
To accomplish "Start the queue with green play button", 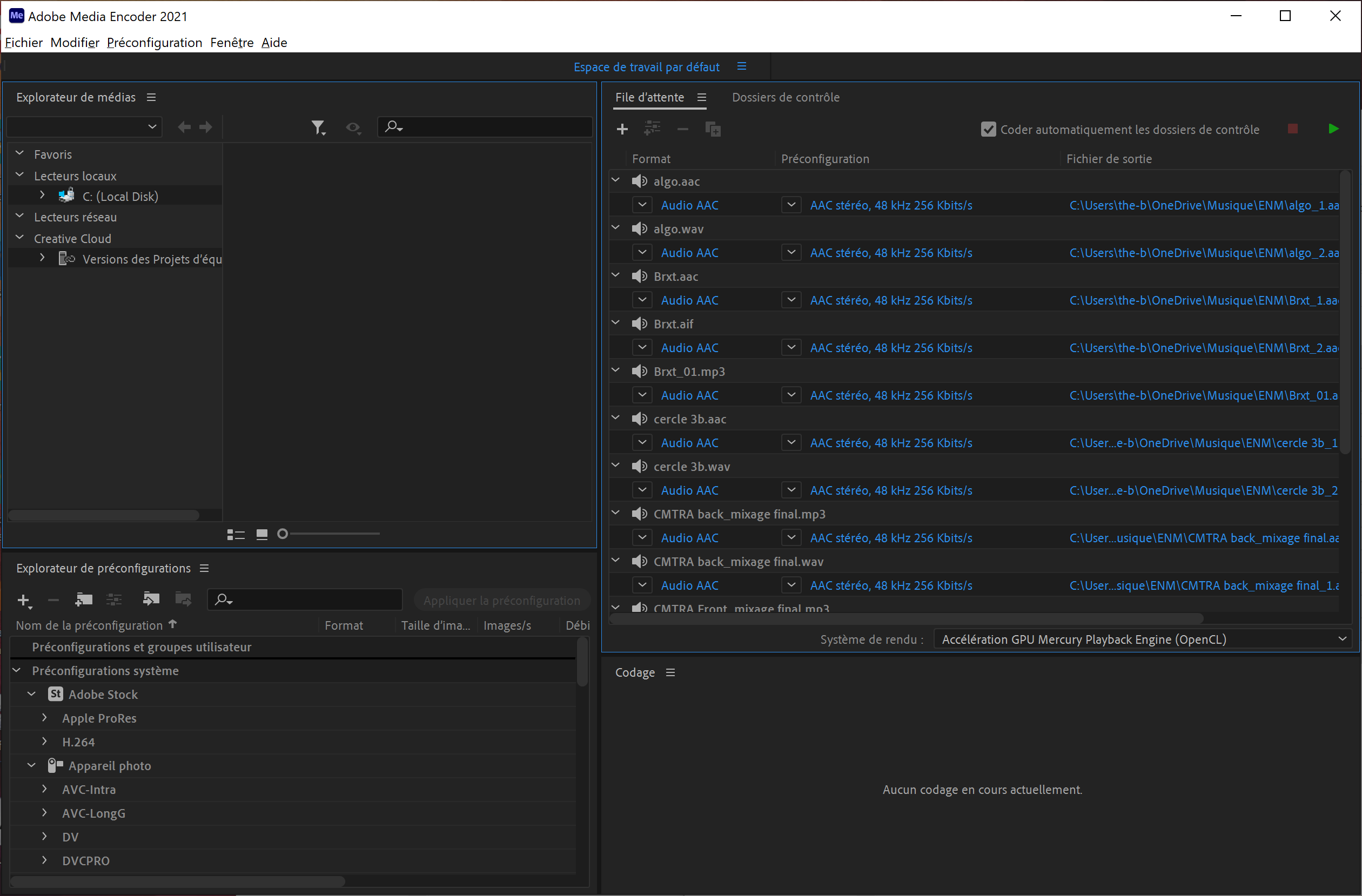I will 1333,129.
